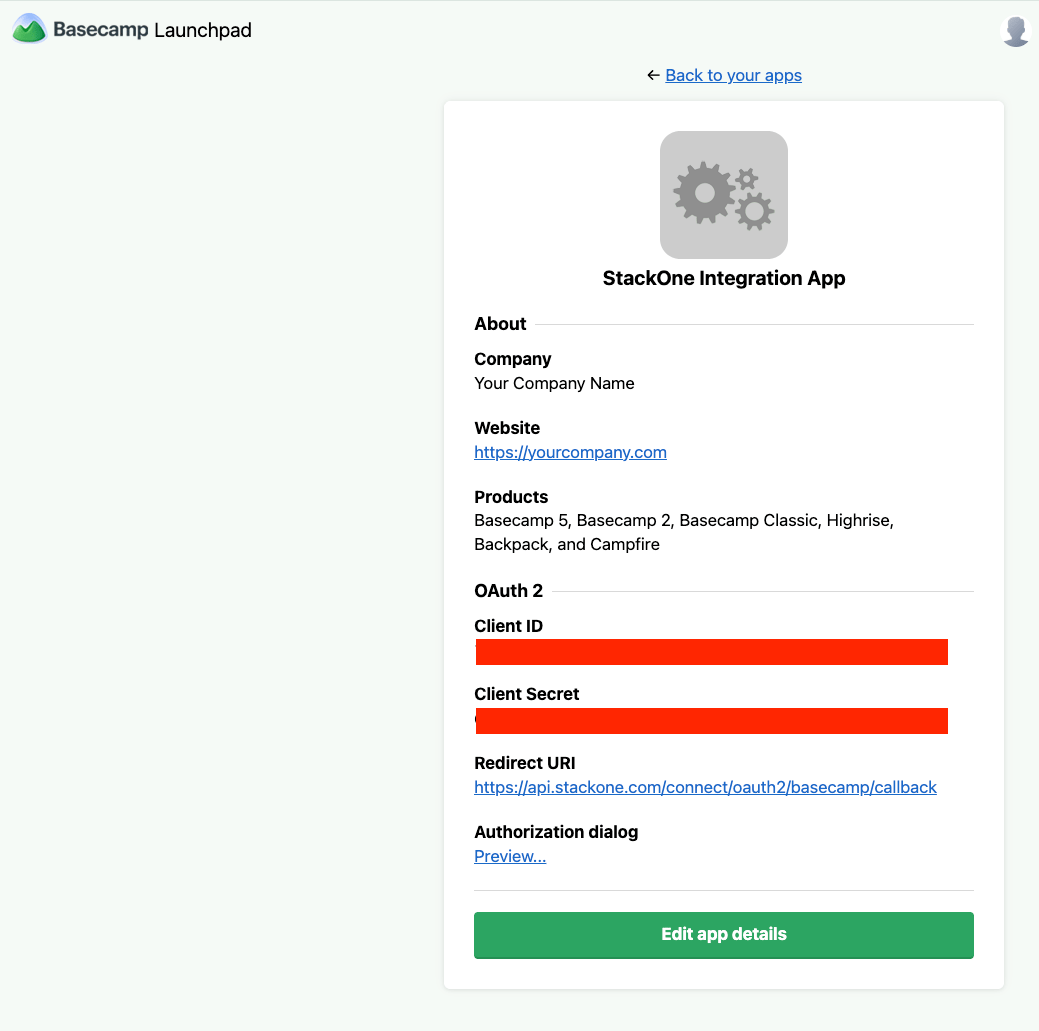Click the Basecamp Launchpad title text
The image size is (1039, 1031).
click(x=152, y=30)
